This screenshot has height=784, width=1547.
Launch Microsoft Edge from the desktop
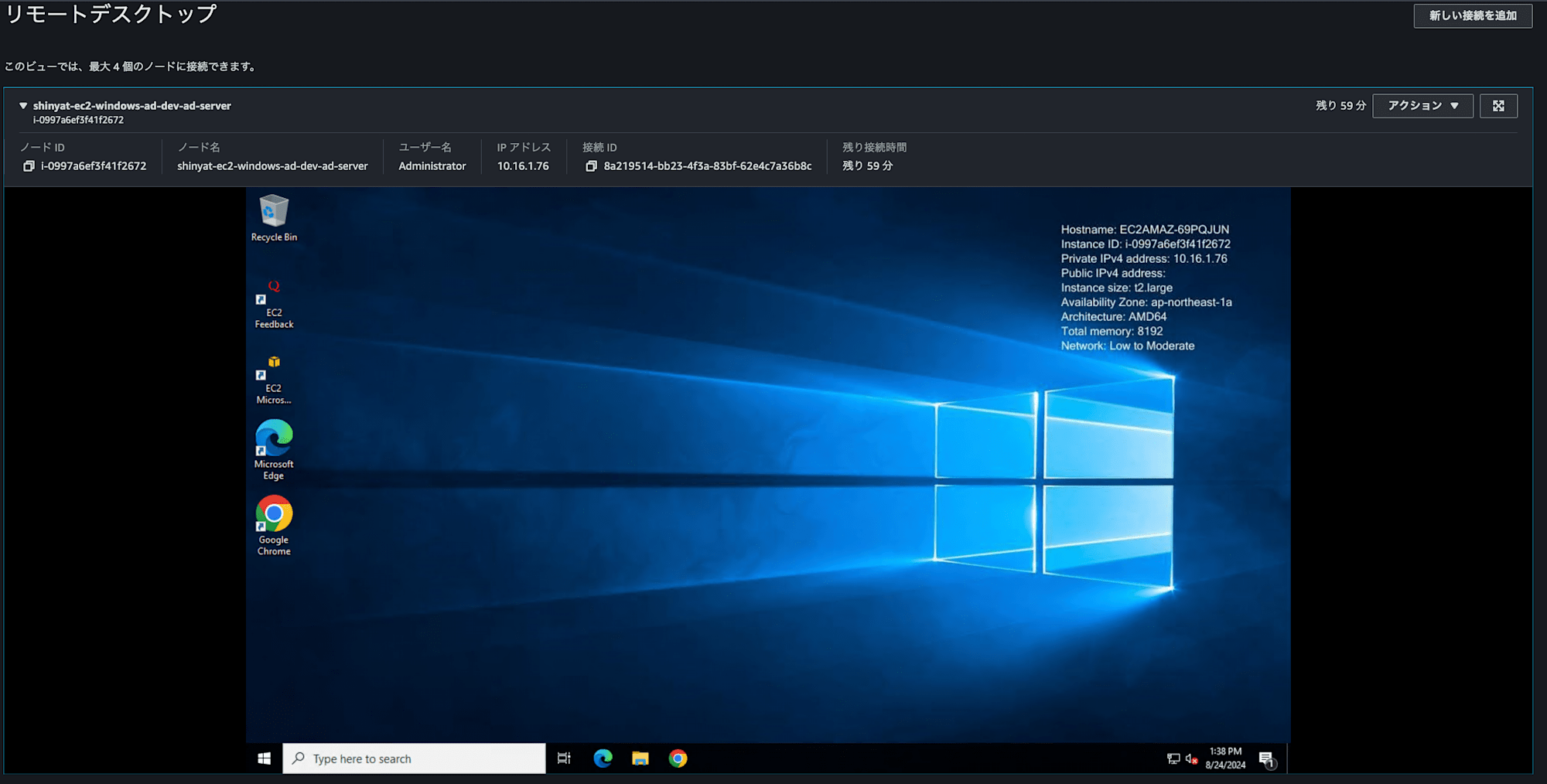coord(274,450)
